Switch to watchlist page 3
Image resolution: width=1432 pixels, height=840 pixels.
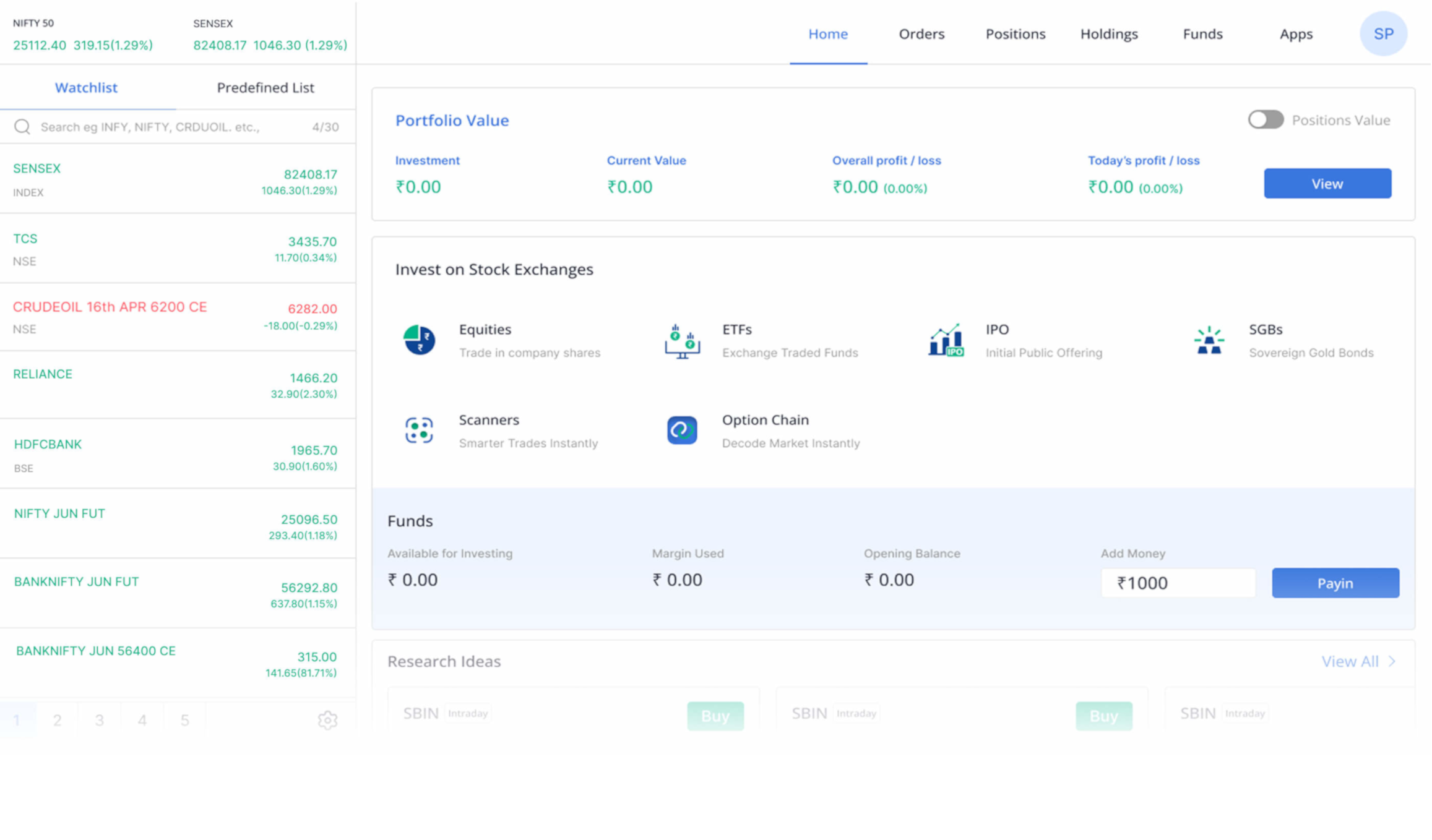click(99, 720)
